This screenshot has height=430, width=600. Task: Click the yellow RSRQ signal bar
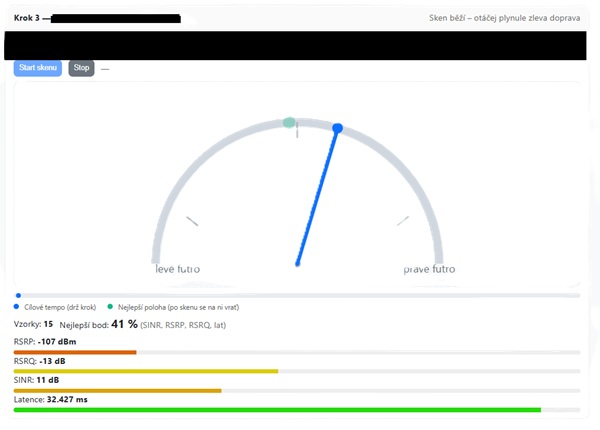click(145, 371)
